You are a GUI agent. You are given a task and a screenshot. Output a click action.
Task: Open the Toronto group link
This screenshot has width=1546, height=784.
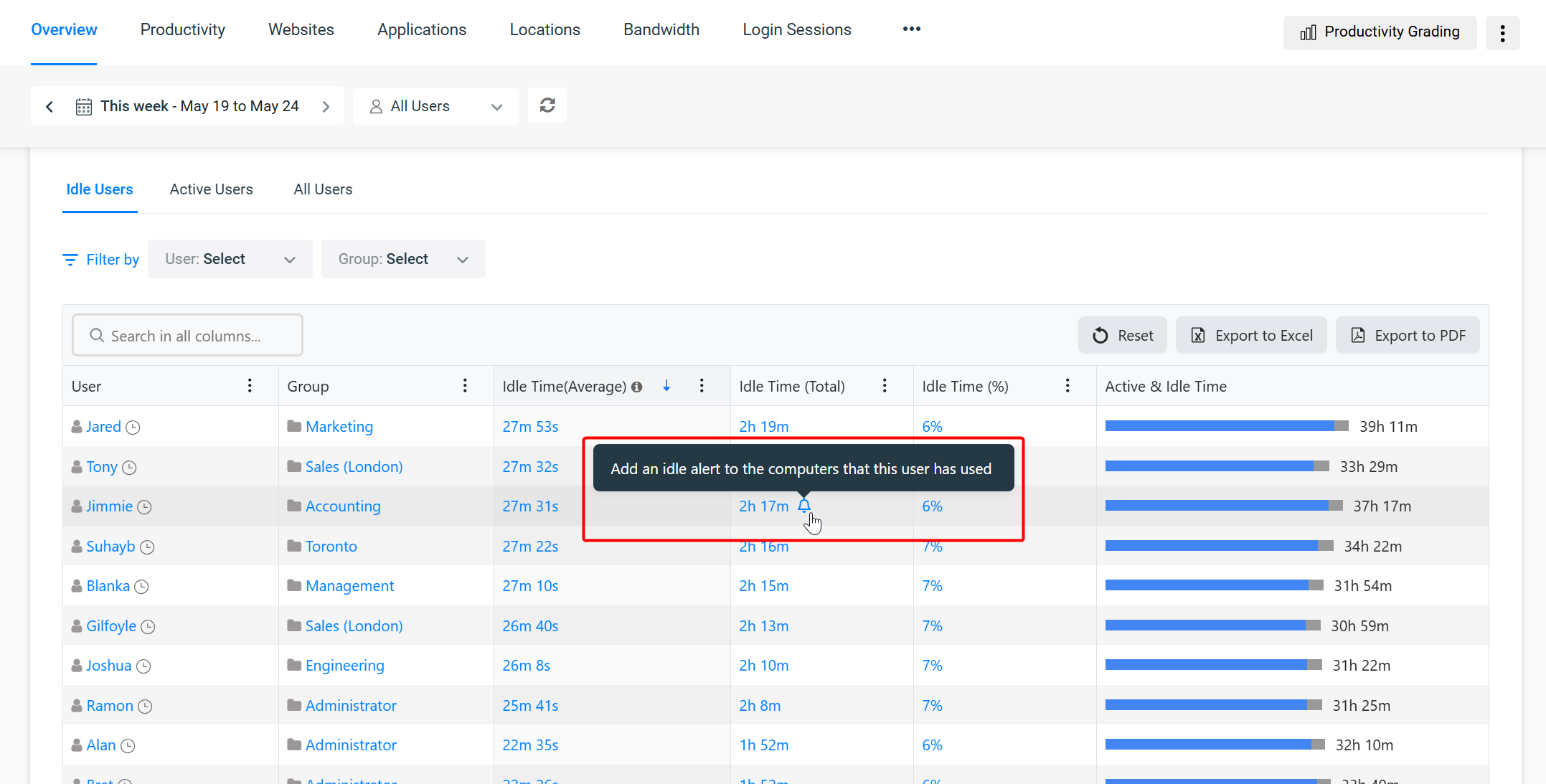click(x=331, y=547)
